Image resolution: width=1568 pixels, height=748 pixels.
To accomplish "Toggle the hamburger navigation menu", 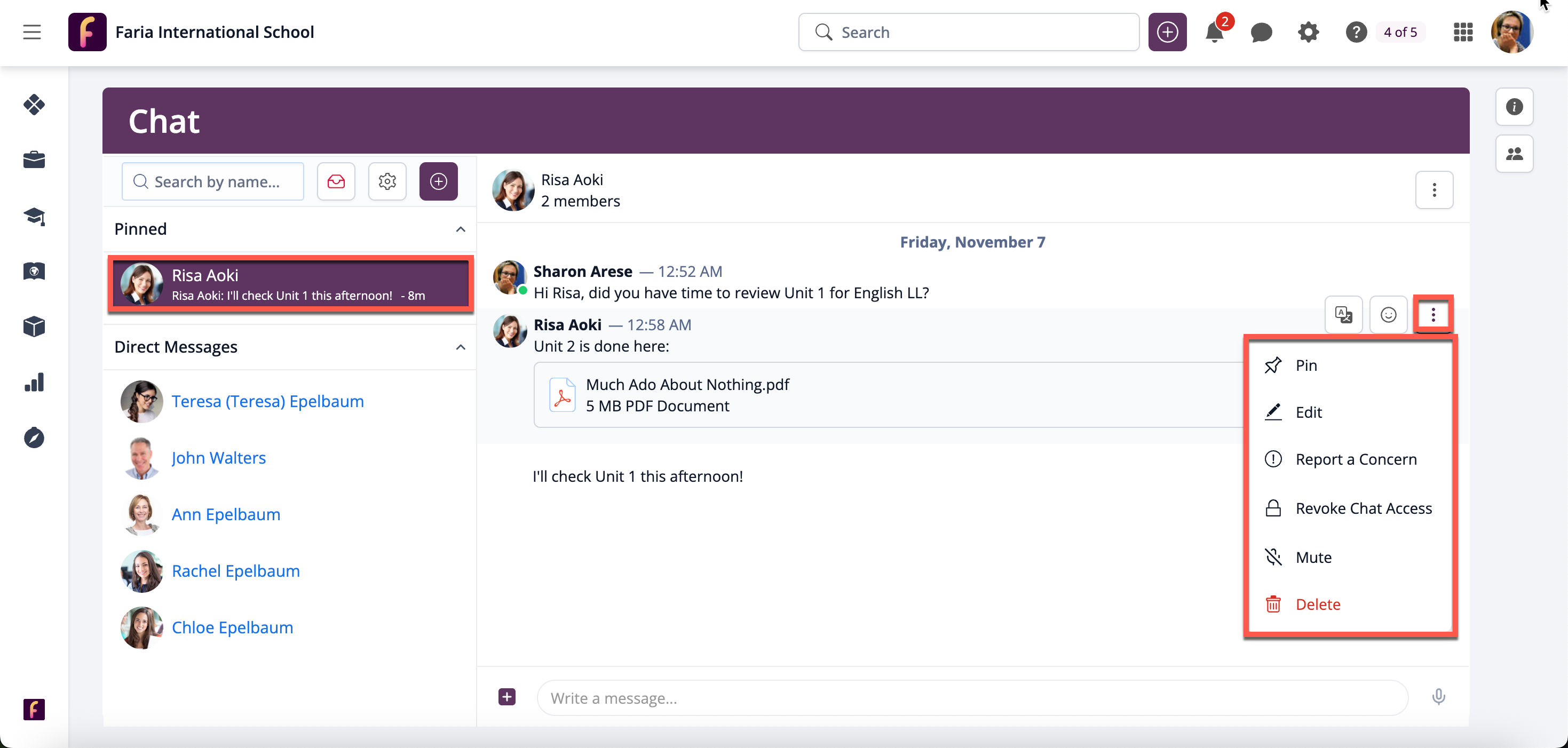I will (31, 31).
